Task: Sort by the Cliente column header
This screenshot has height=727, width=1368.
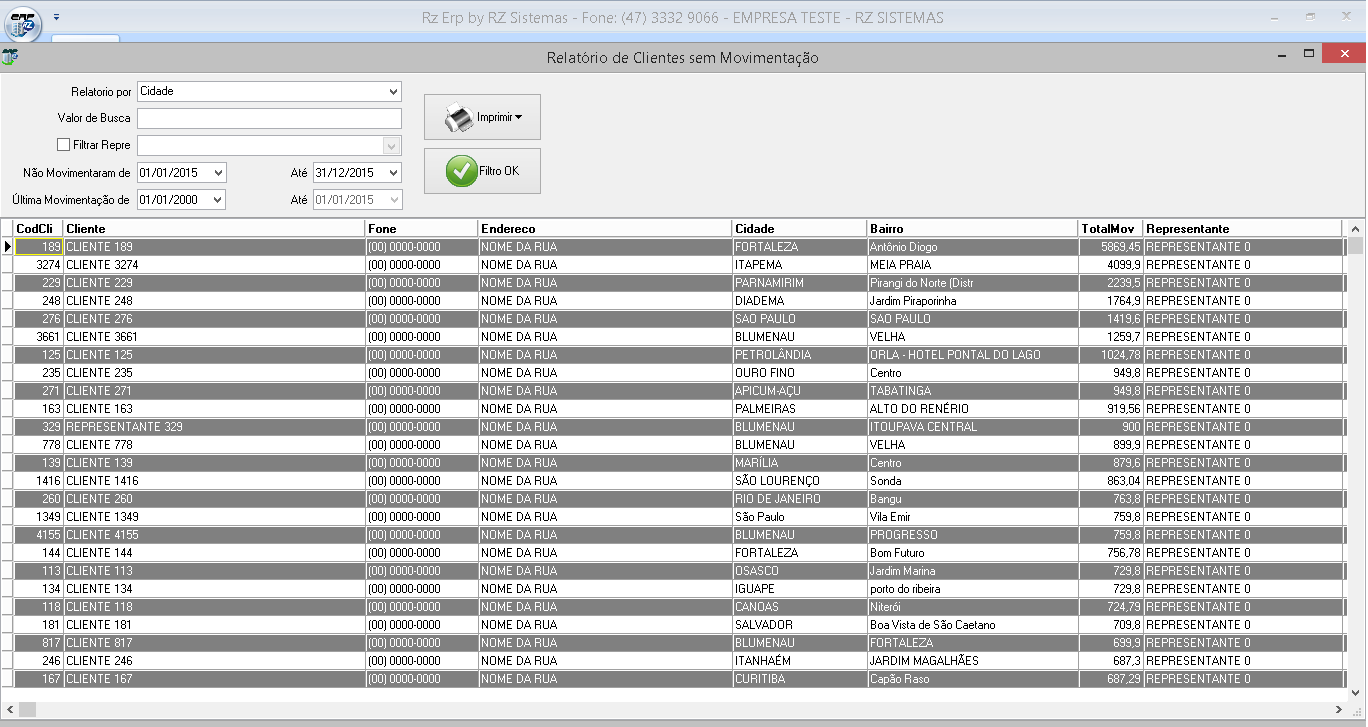Action: coord(214,228)
